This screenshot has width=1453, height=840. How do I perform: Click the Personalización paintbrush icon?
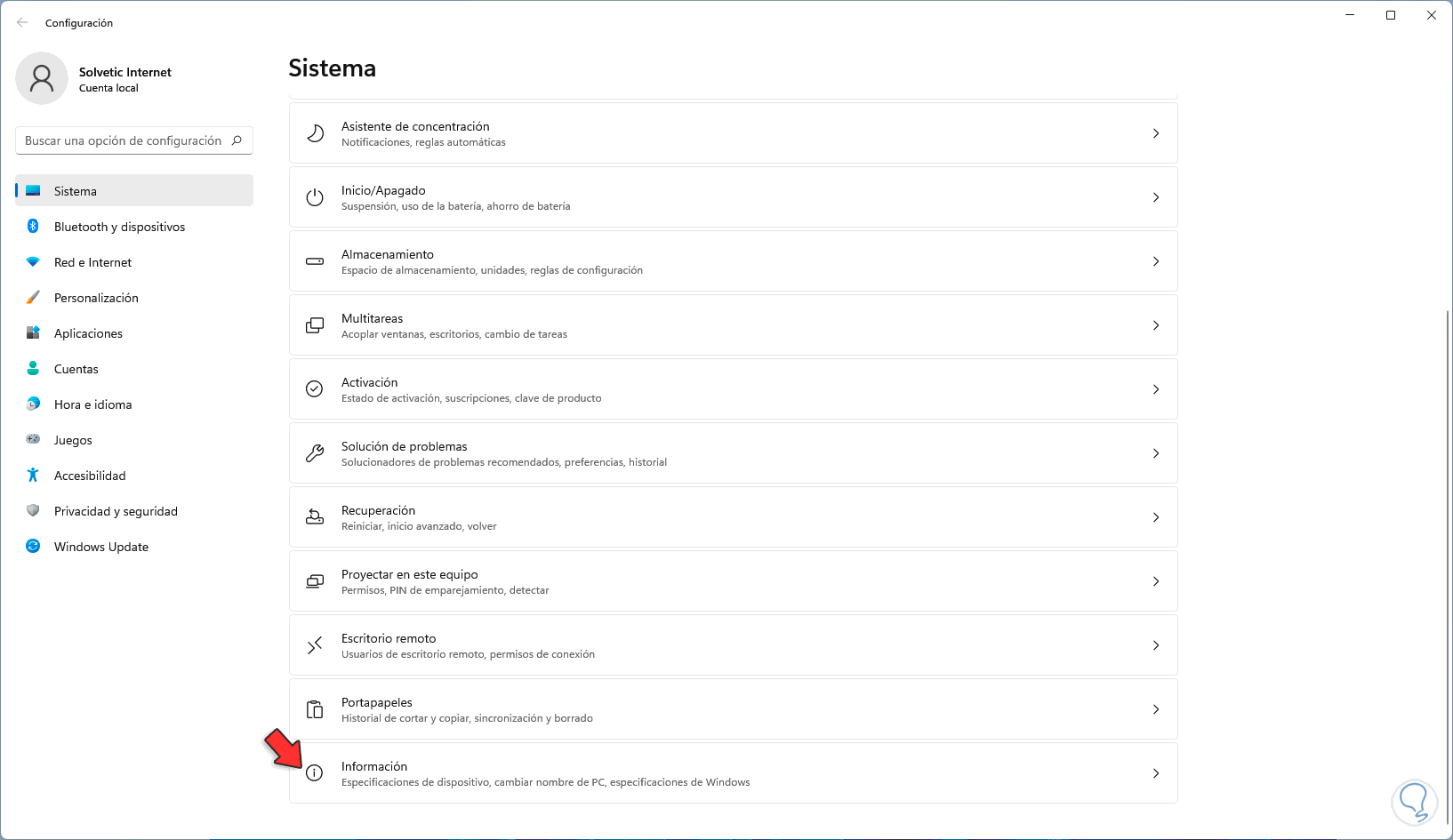click(x=33, y=298)
